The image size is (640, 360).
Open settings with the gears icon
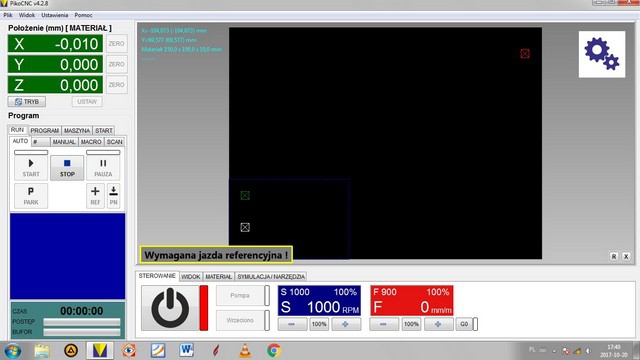click(x=602, y=54)
